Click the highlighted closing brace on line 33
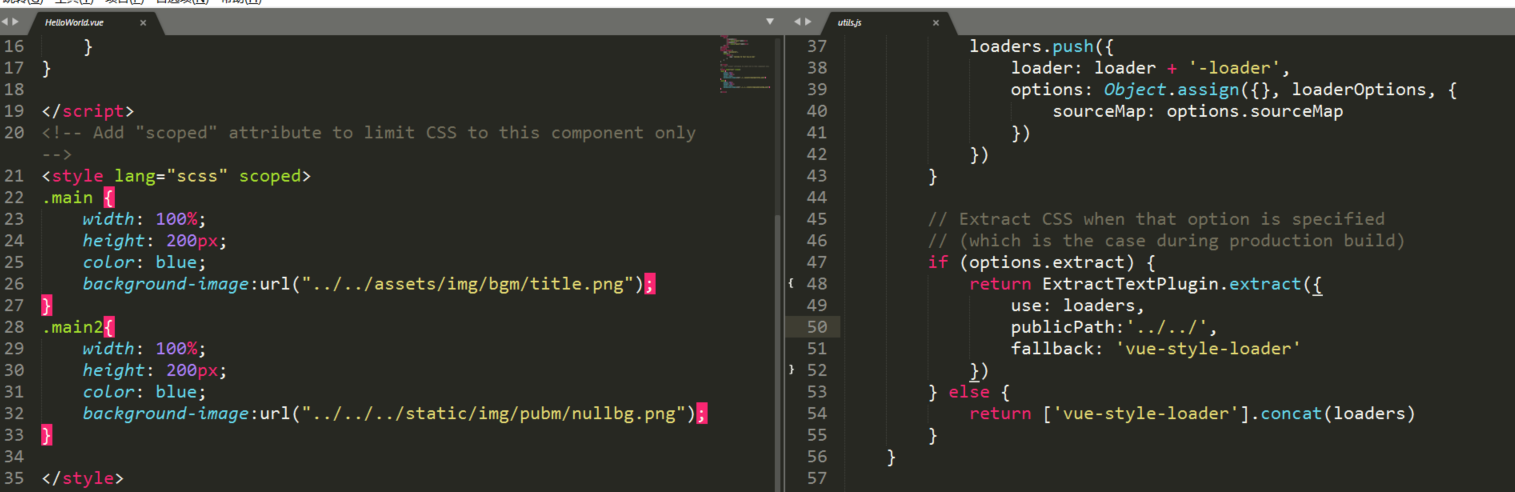The image size is (1515, 492). click(46, 435)
